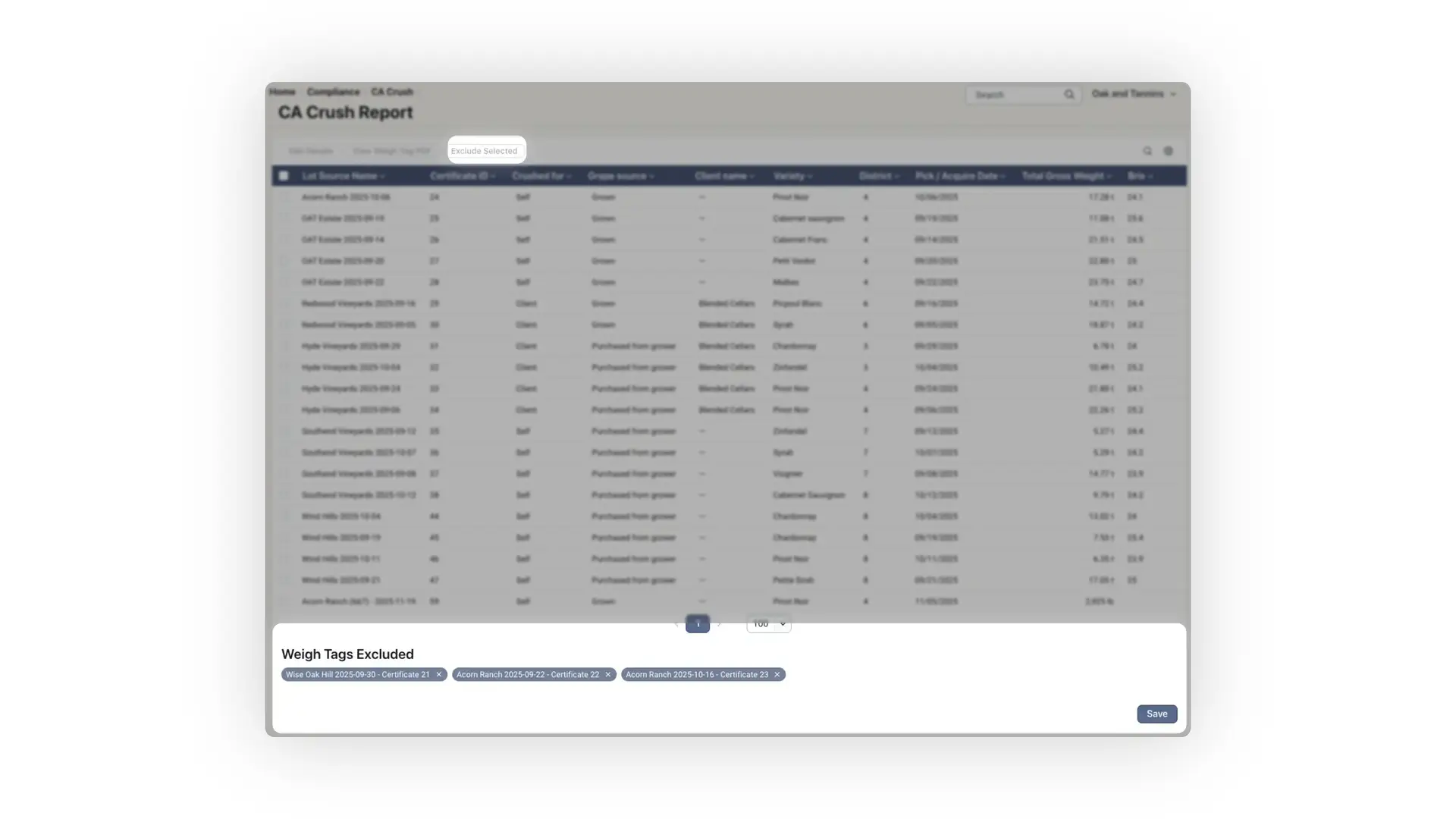Toggle the select-all checkbox in the table header

click(x=284, y=175)
